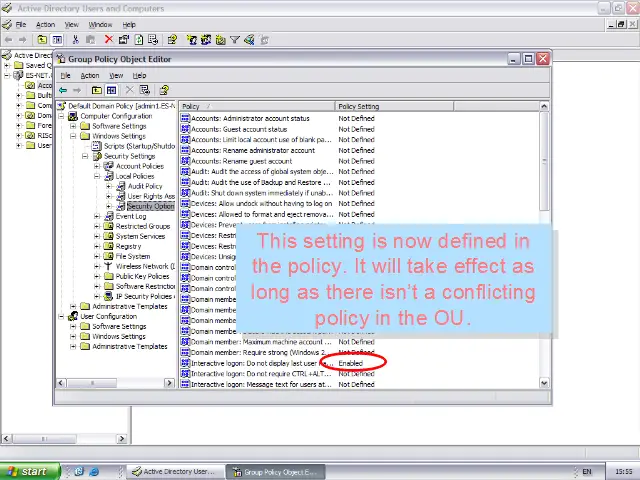Collapse the Local Policies node

97,176
